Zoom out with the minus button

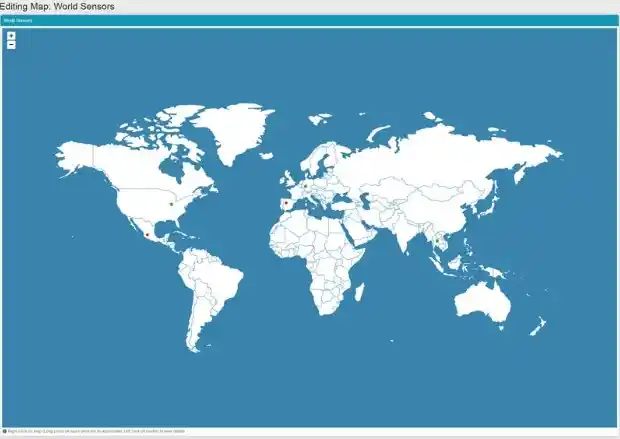tap(11, 45)
